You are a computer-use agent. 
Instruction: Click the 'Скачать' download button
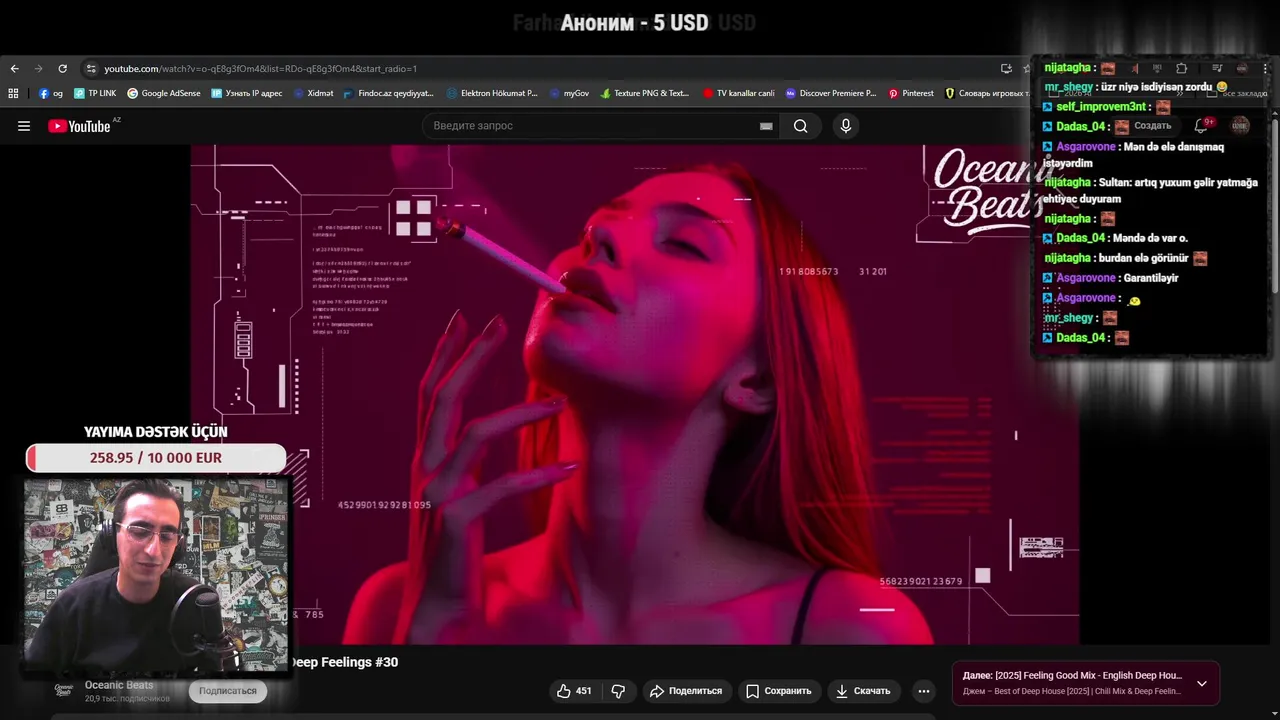[x=863, y=691]
